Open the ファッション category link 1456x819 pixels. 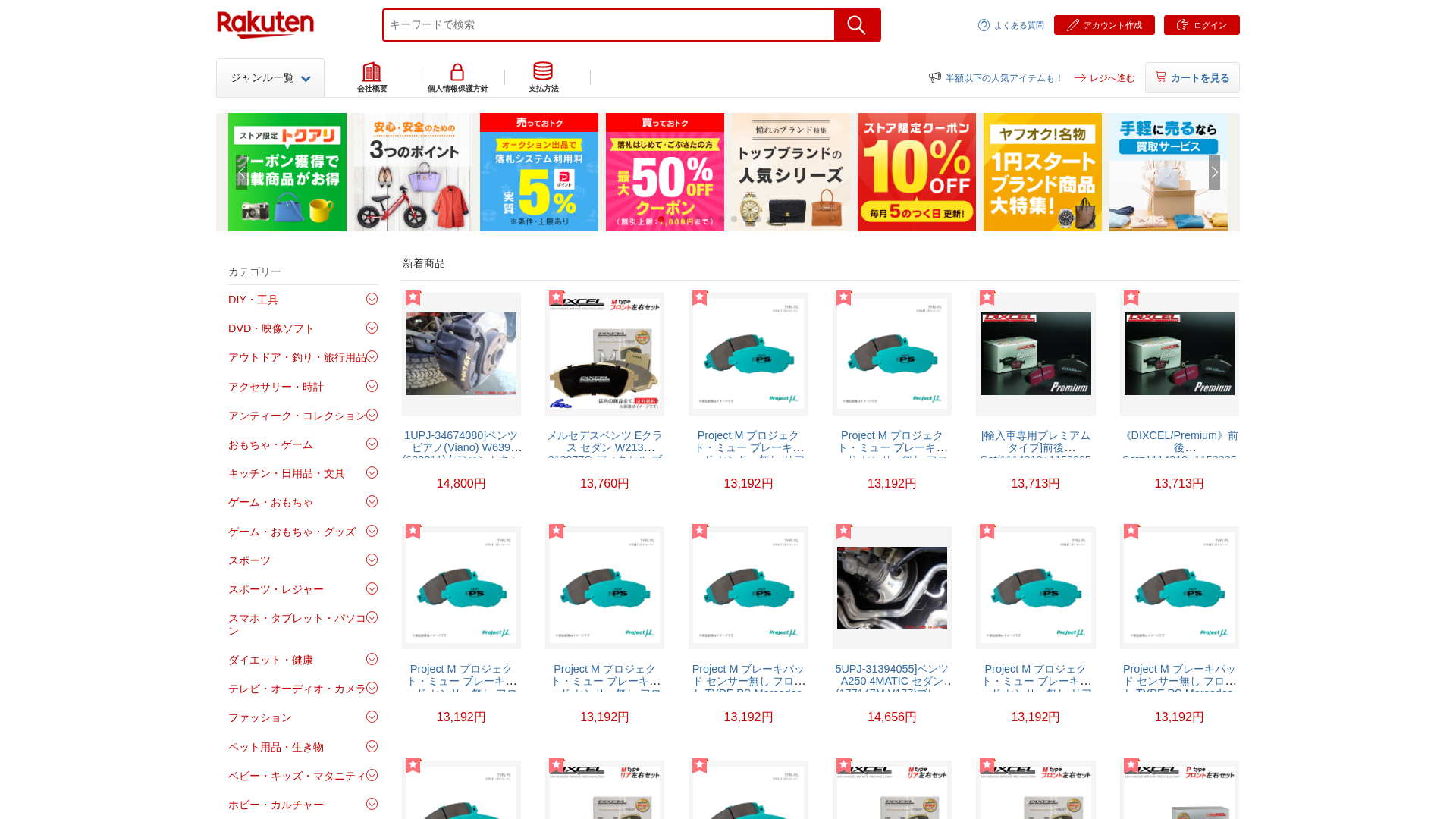point(260,717)
